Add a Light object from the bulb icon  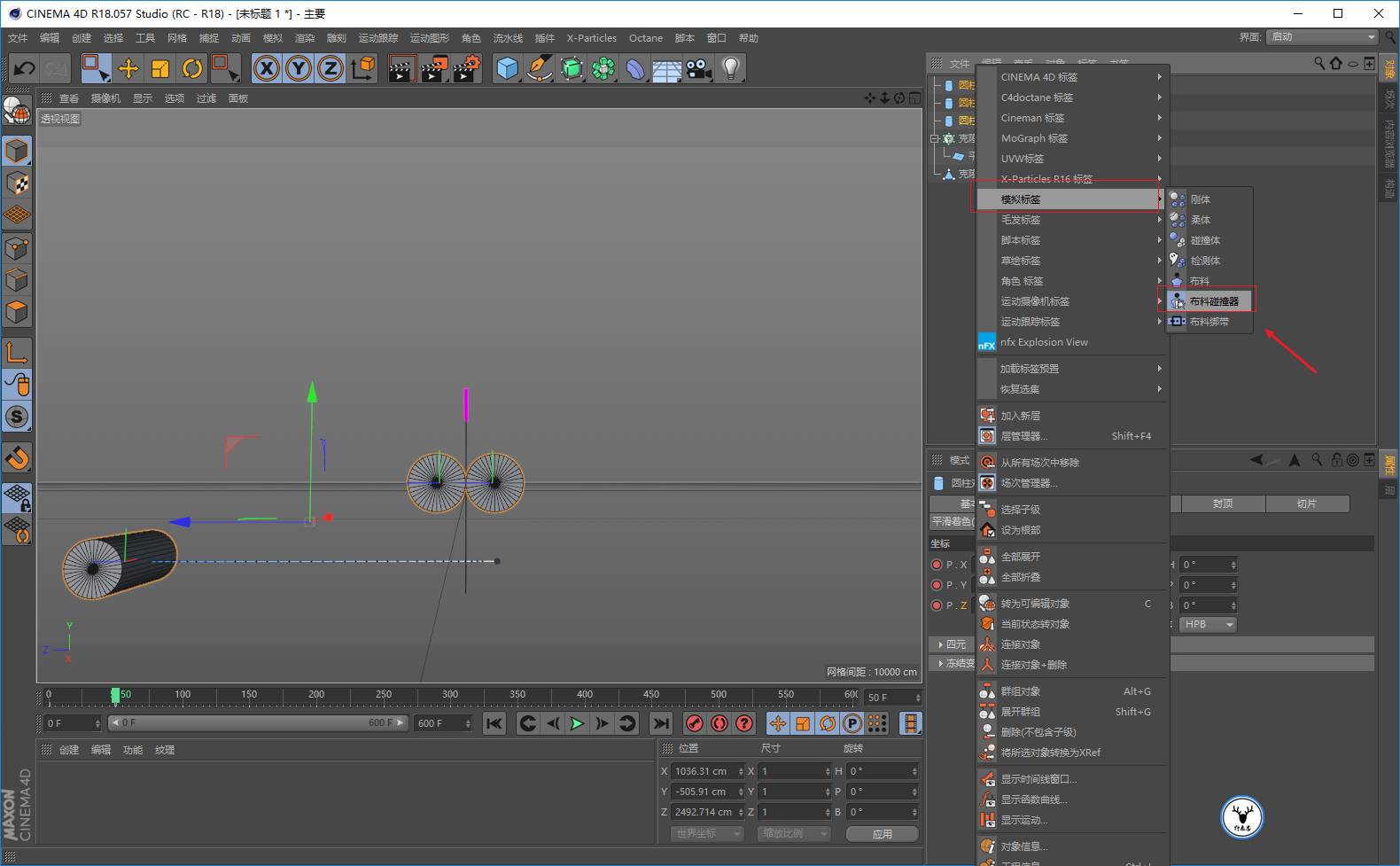731,68
